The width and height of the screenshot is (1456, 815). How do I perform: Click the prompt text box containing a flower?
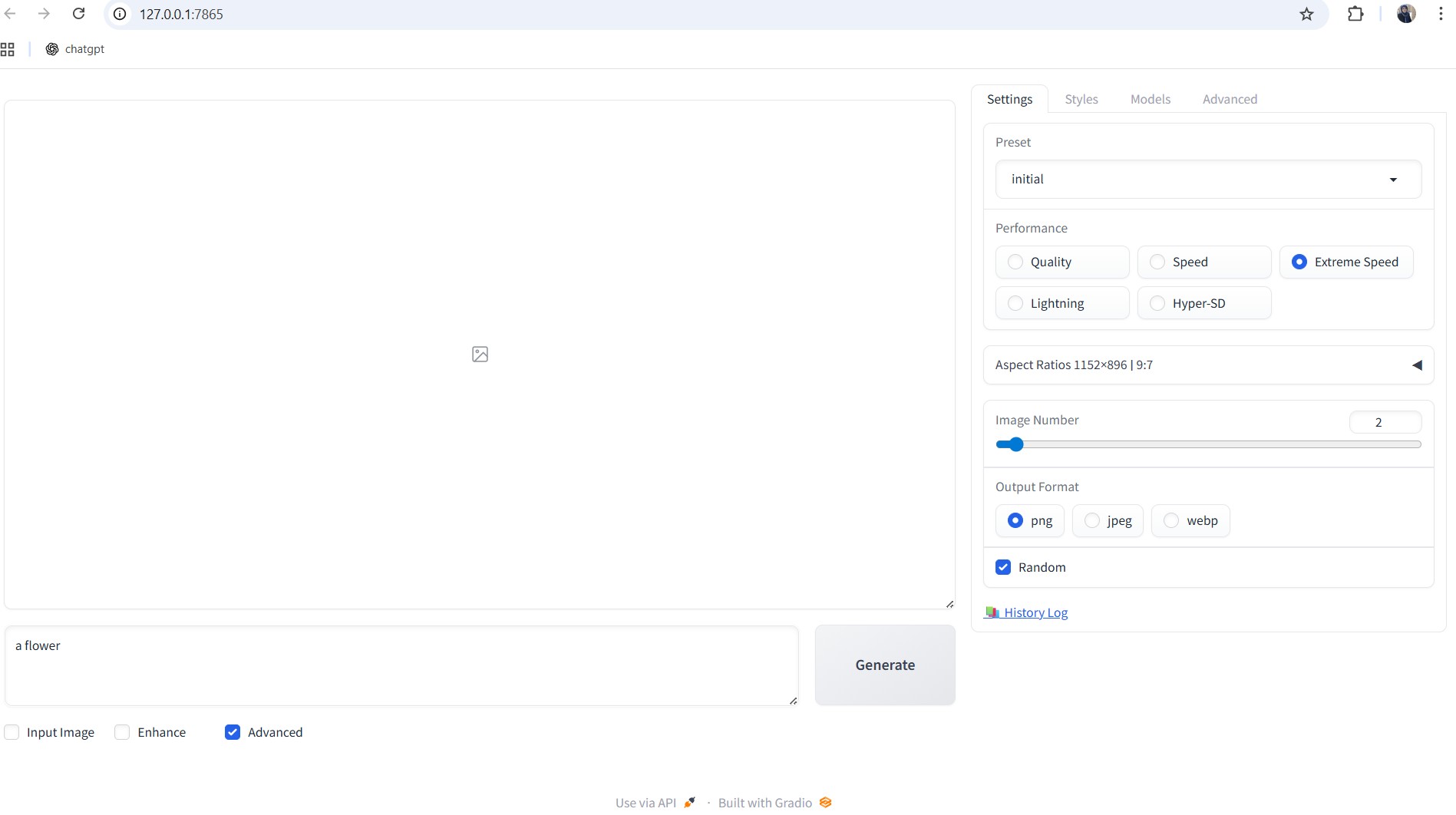click(401, 665)
